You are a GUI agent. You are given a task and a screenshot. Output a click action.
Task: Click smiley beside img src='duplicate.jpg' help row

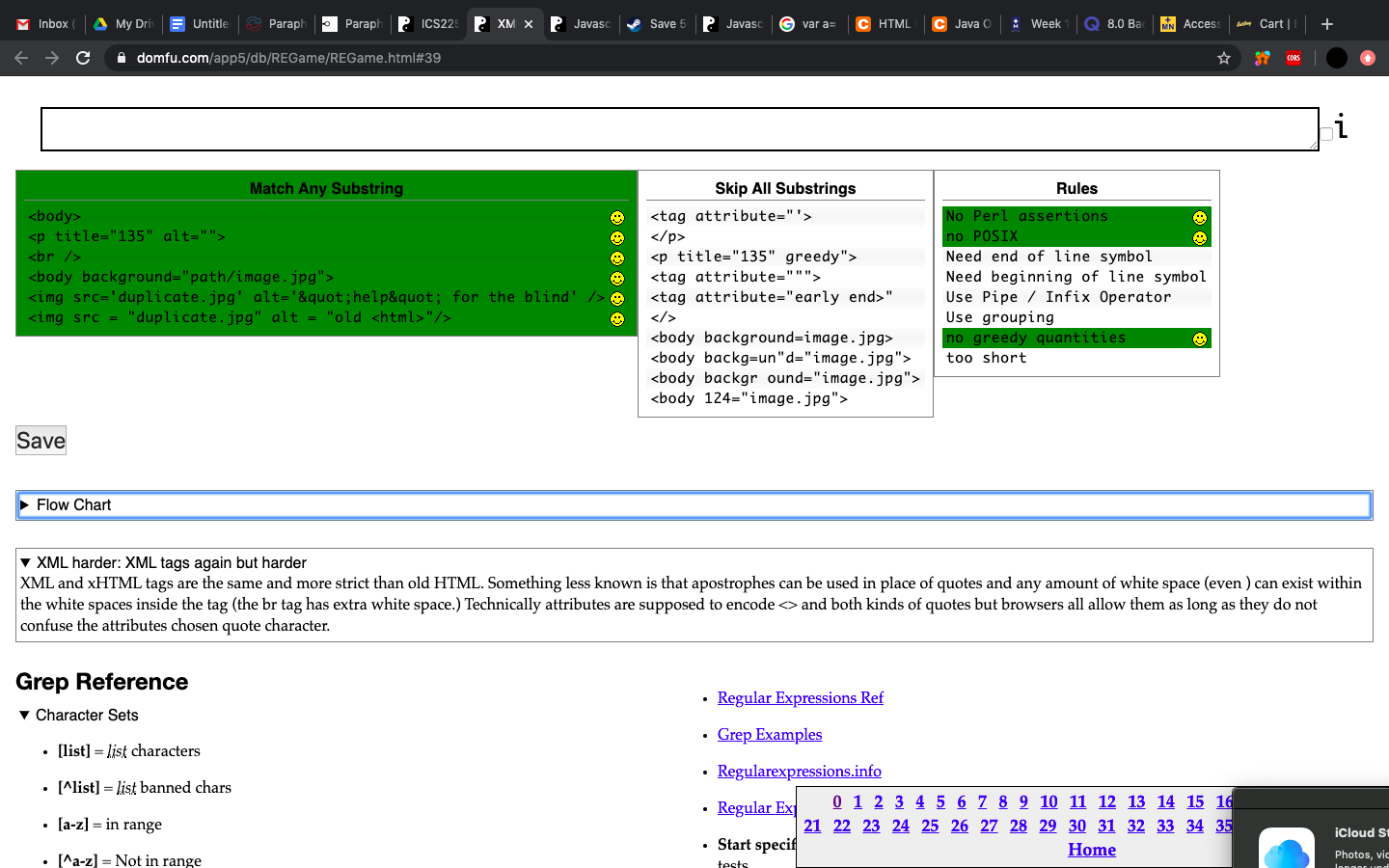point(617,299)
